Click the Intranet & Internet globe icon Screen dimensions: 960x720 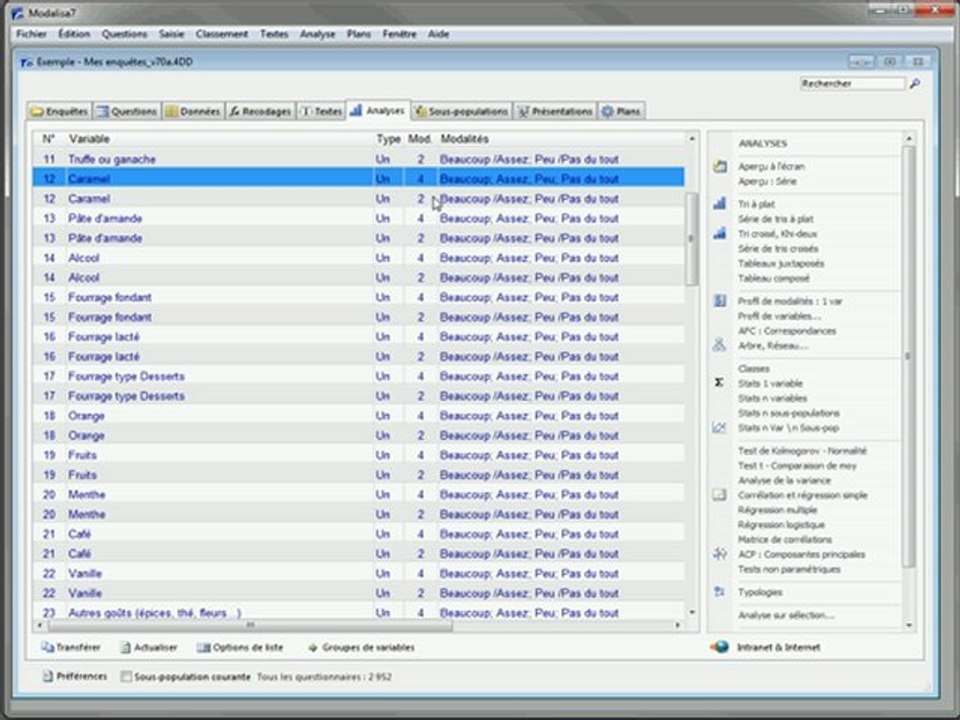719,647
